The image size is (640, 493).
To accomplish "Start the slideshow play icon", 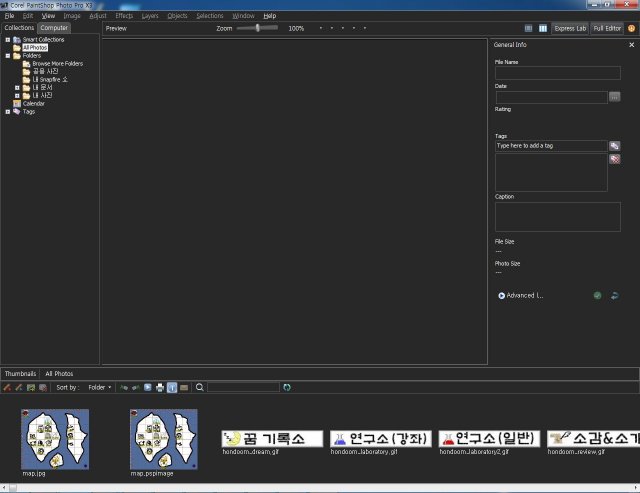I will (x=148, y=387).
